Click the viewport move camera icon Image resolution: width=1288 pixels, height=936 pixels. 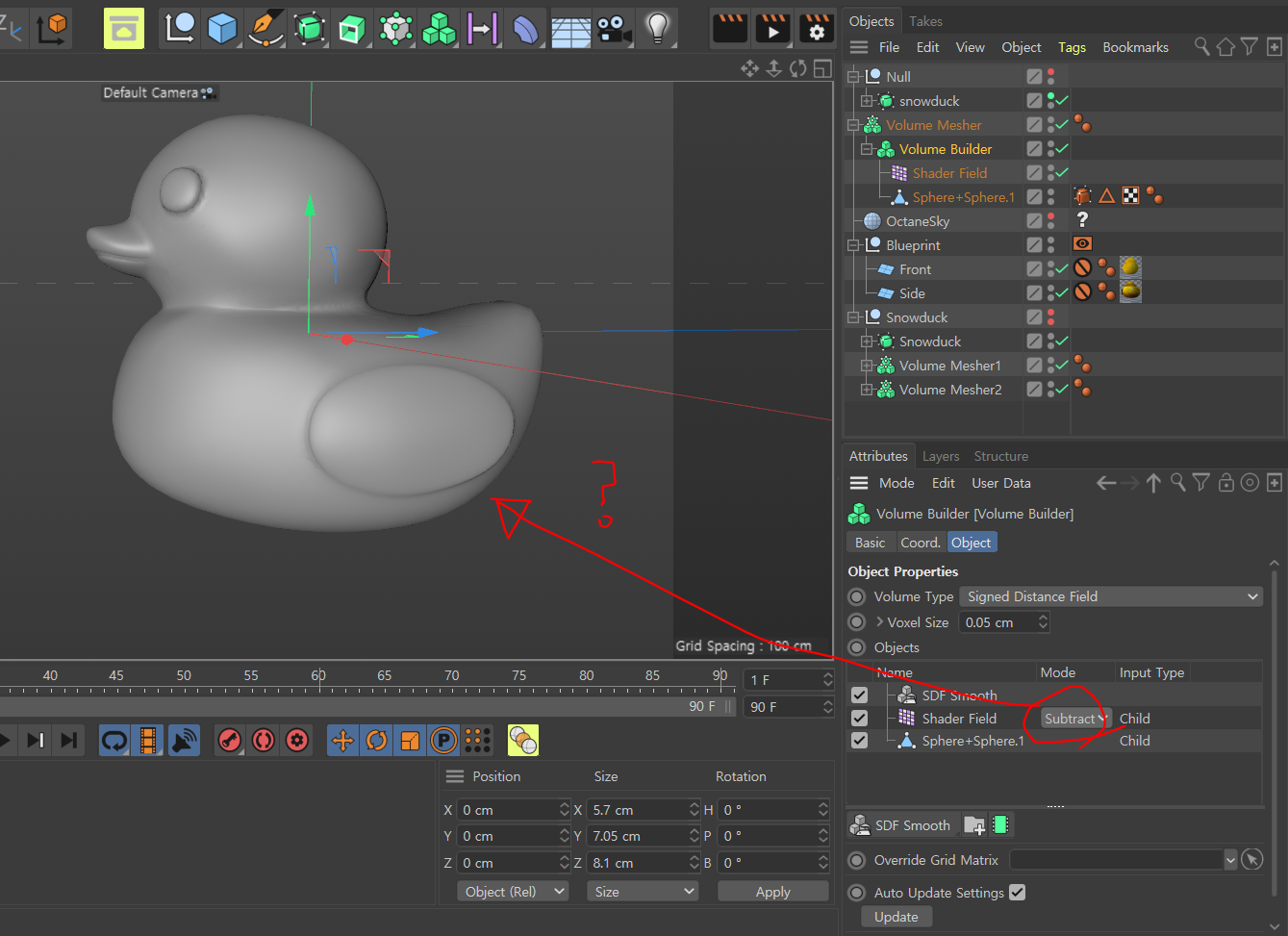[x=749, y=68]
